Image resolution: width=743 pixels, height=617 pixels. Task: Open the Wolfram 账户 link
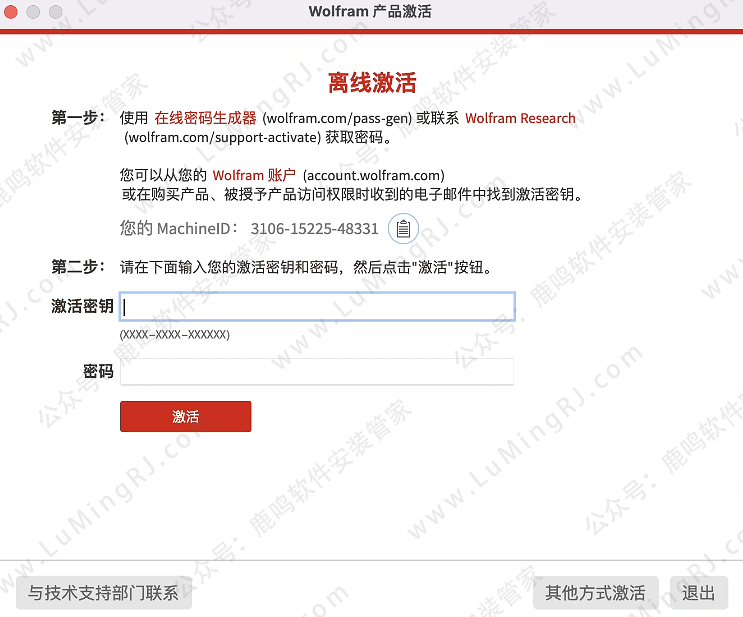point(254,175)
